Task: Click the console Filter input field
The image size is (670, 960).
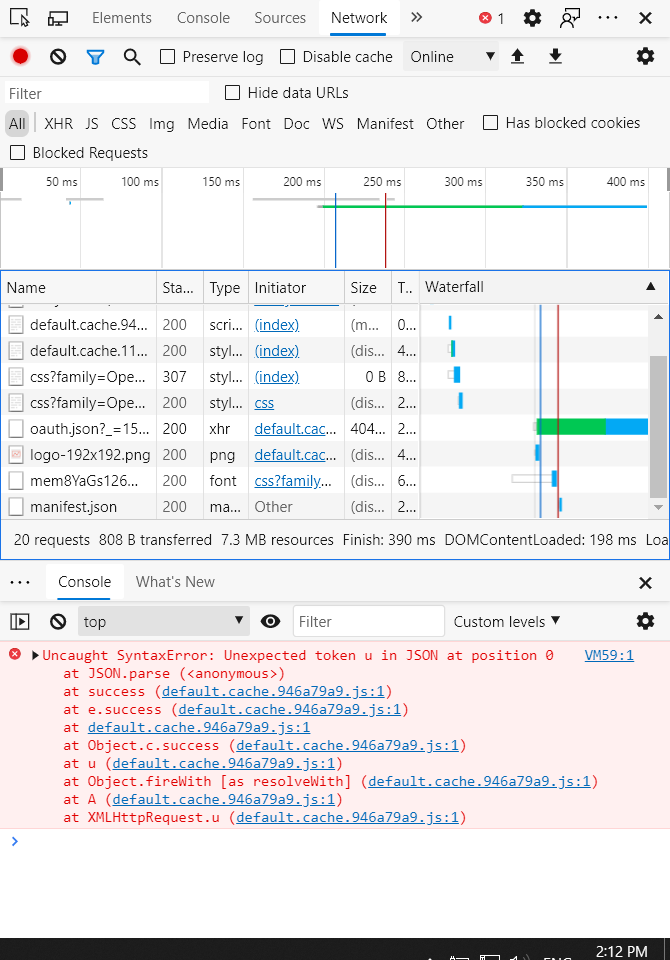Action: 368,621
